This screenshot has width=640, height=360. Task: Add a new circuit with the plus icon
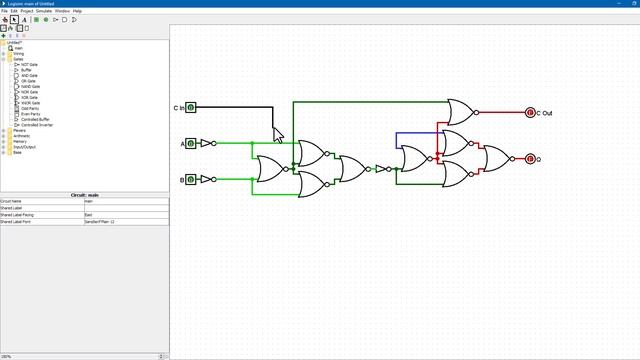(x=3, y=36)
